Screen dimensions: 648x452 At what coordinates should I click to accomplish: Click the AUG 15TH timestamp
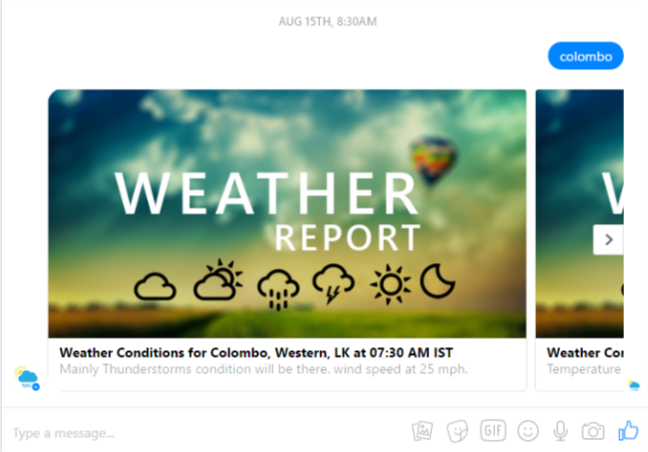pos(327,21)
